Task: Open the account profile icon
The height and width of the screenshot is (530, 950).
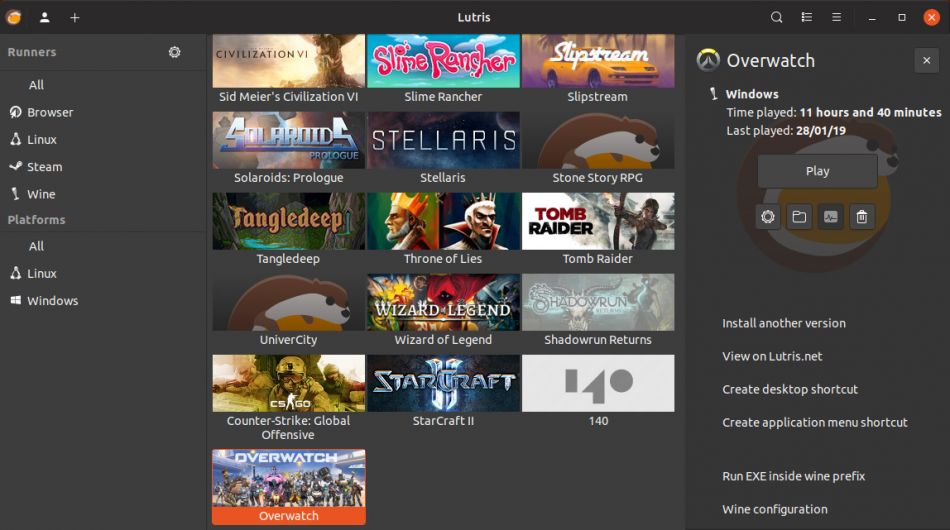Action: click(44, 18)
